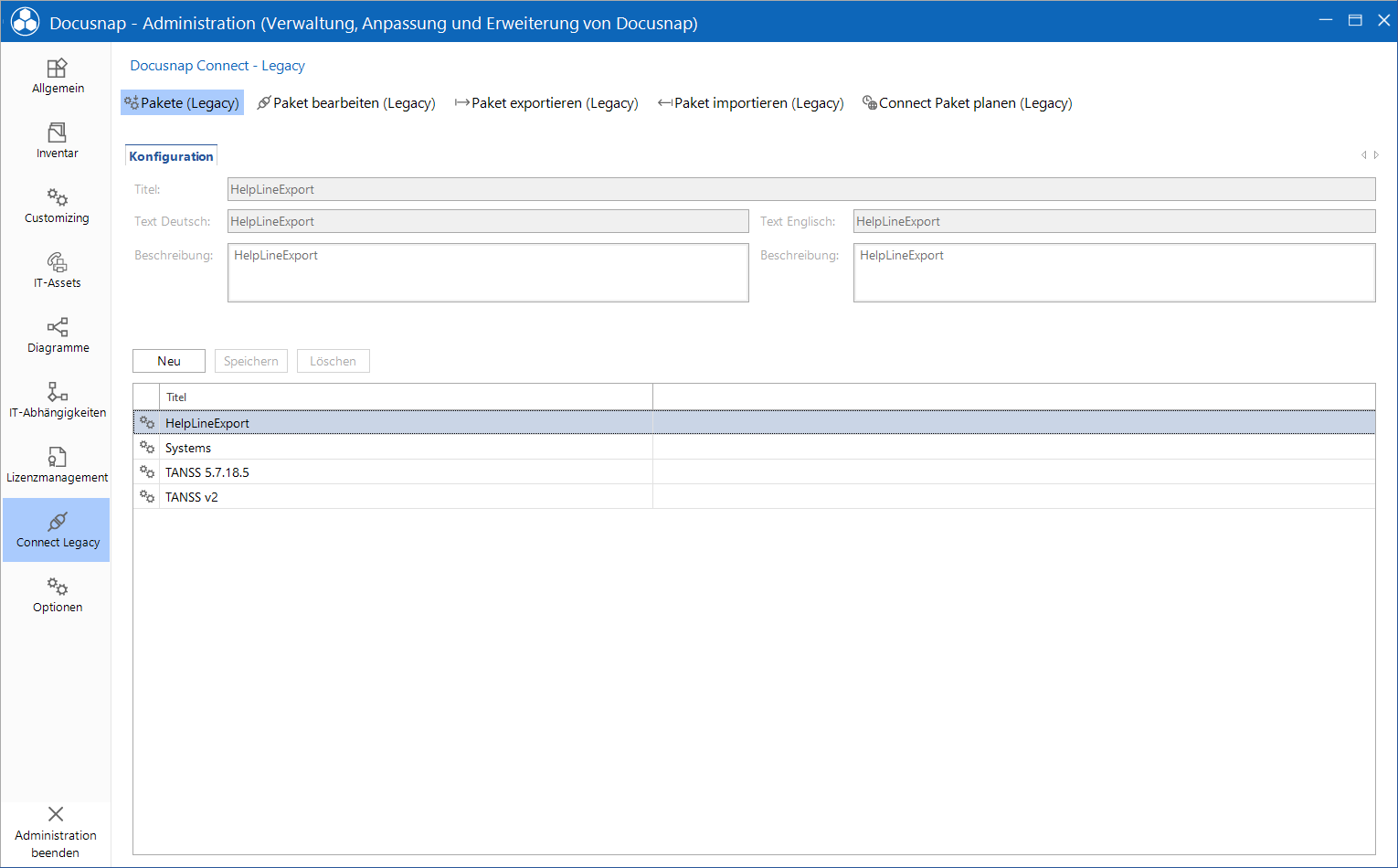Click Administration beenden close icon
1398x868 pixels.
point(56,814)
